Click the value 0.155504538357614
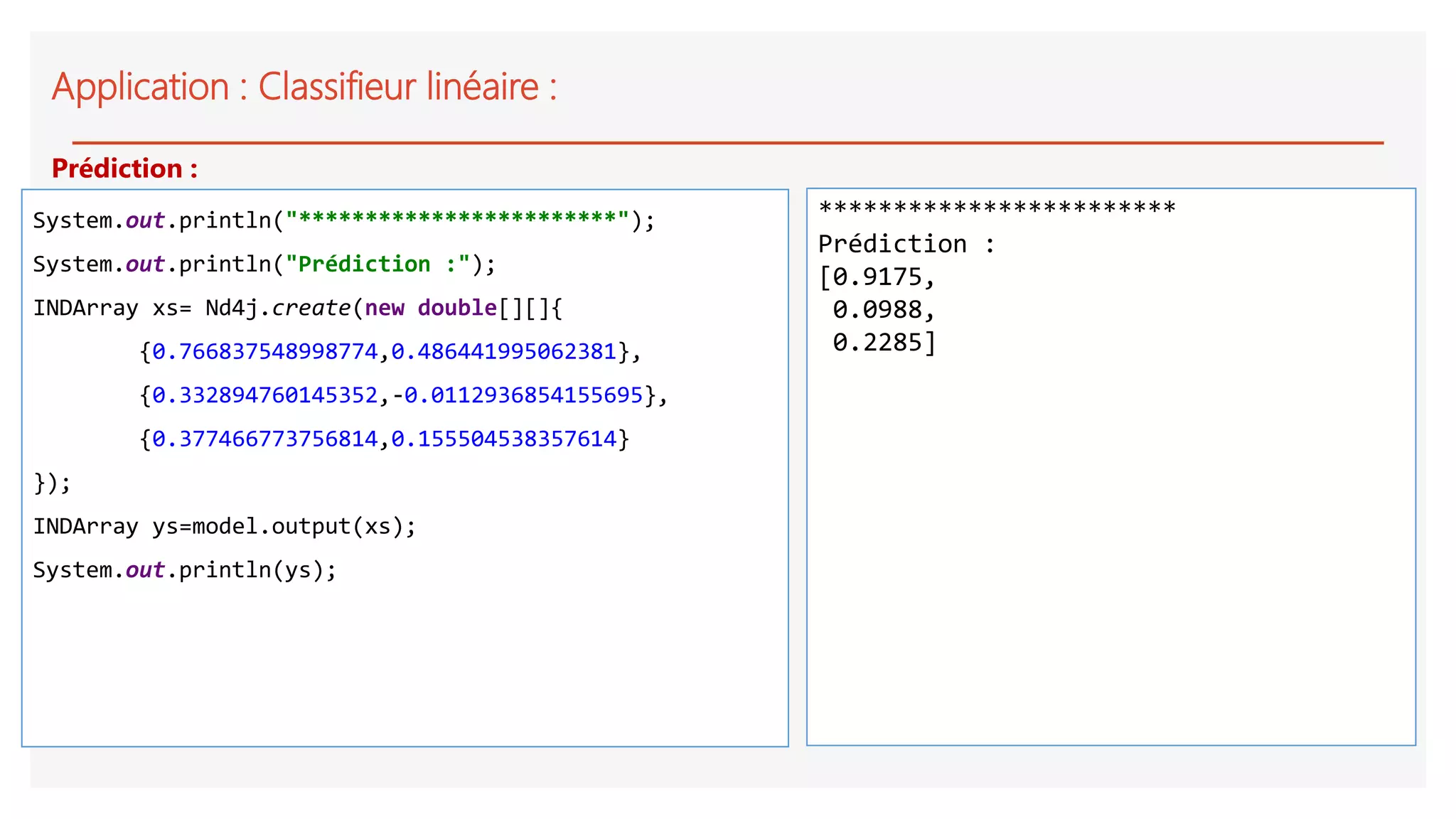The width and height of the screenshot is (1456, 819). [x=503, y=439]
